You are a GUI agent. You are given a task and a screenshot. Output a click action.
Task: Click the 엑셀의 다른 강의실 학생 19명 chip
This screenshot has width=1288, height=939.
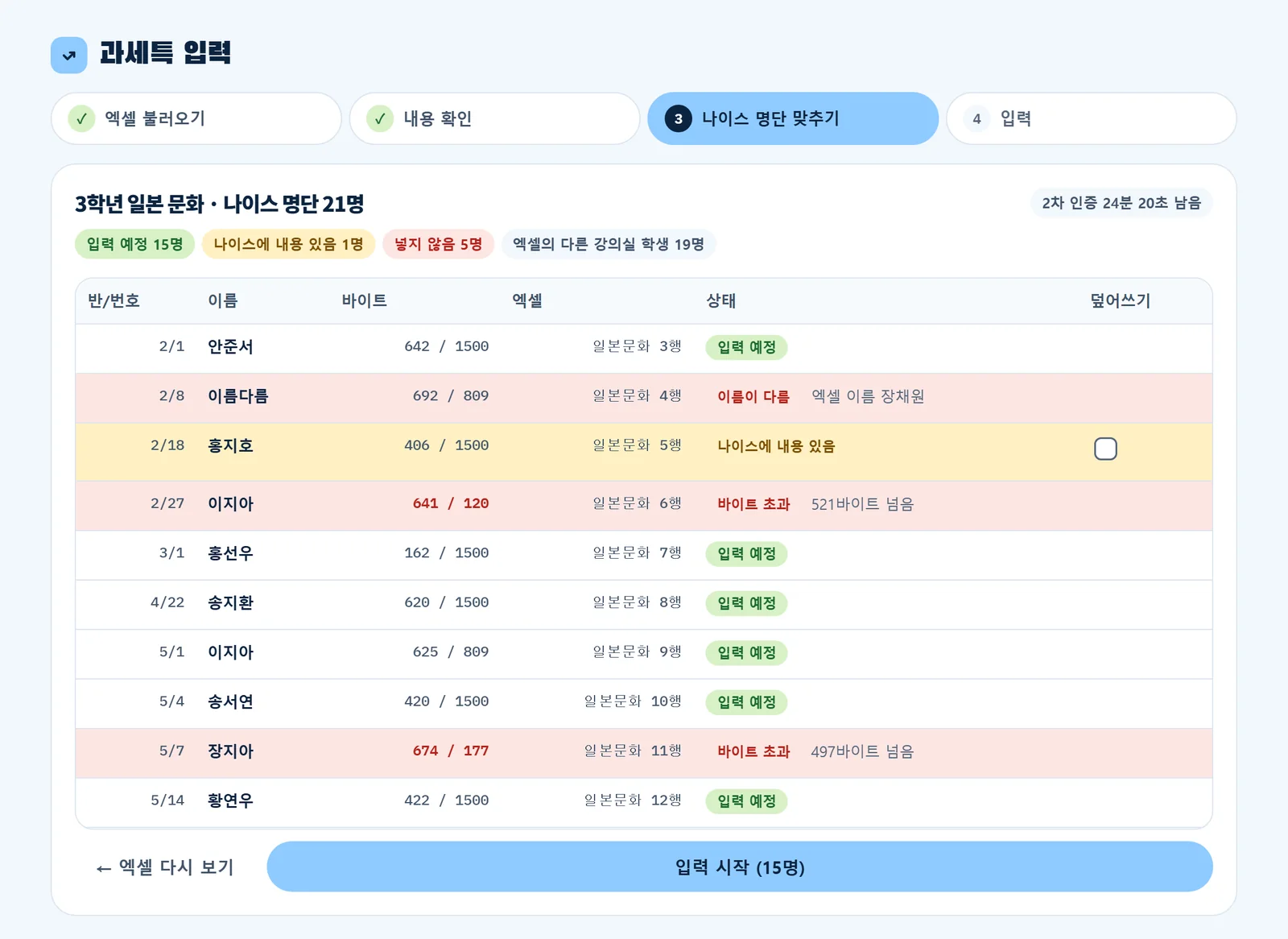coord(609,244)
